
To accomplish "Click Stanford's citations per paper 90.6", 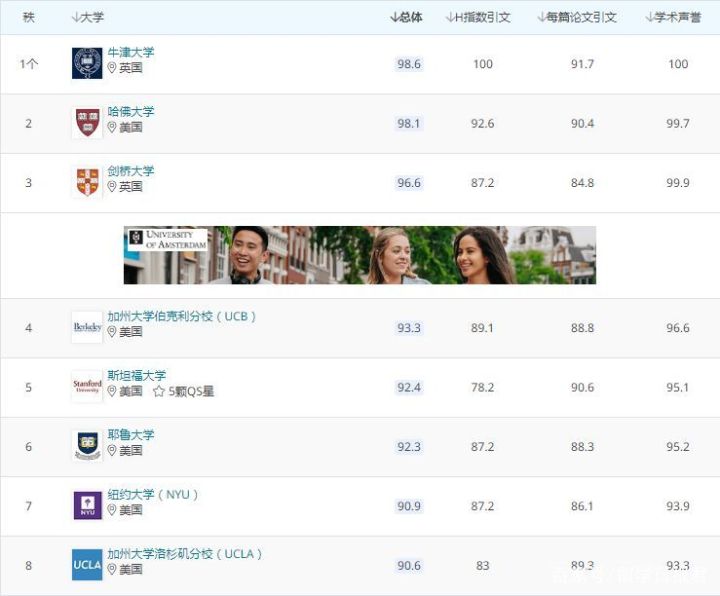I will pos(582,387).
